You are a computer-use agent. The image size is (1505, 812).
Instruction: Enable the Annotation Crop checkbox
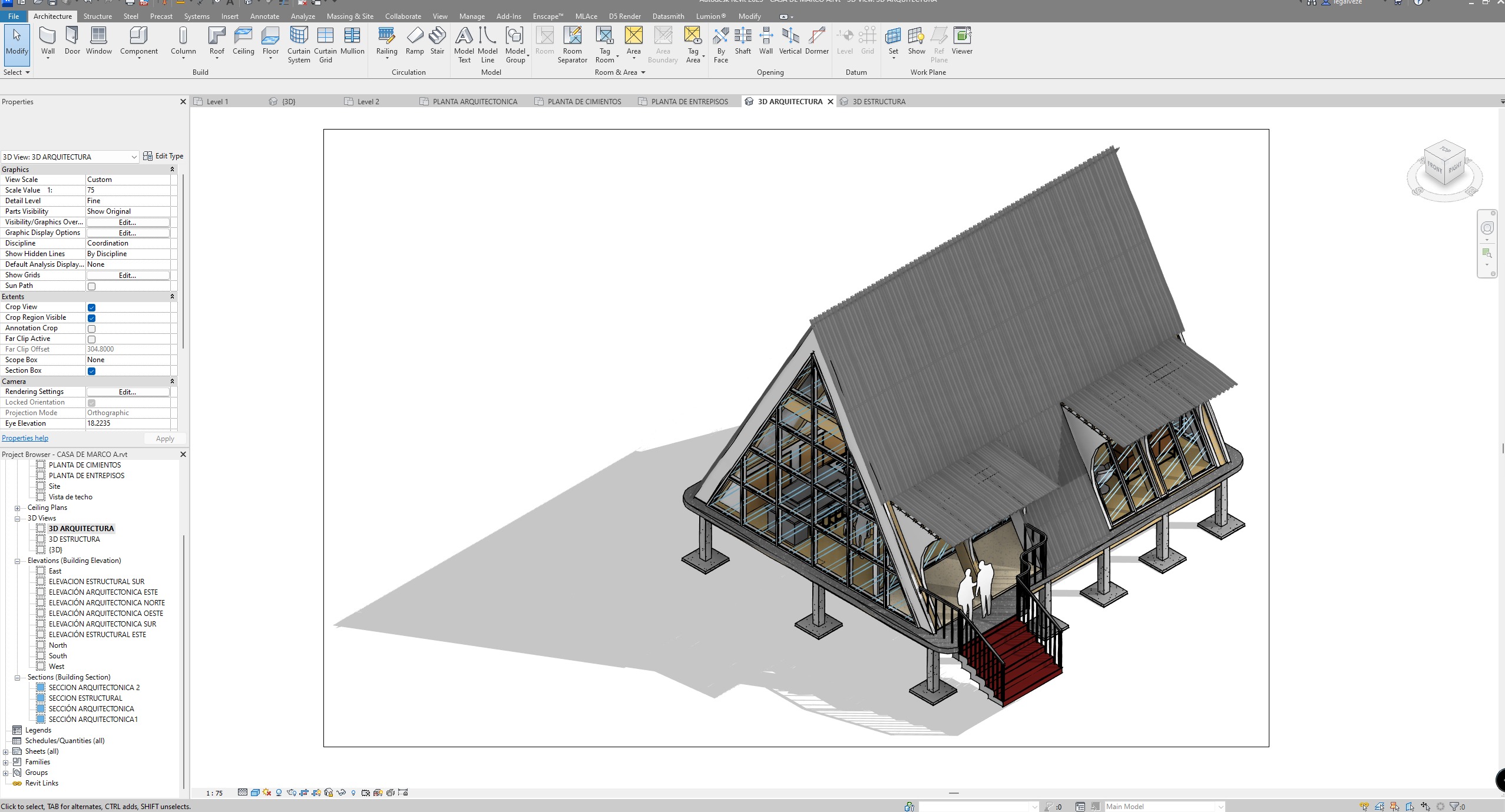click(x=91, y=329)
